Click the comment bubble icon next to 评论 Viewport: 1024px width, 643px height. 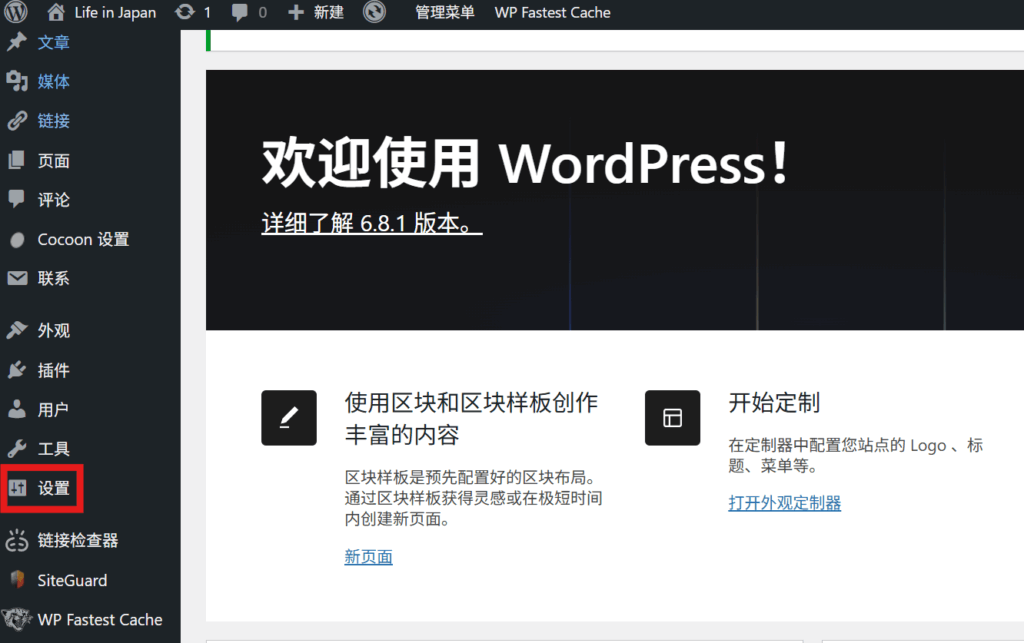coord(17,198)
